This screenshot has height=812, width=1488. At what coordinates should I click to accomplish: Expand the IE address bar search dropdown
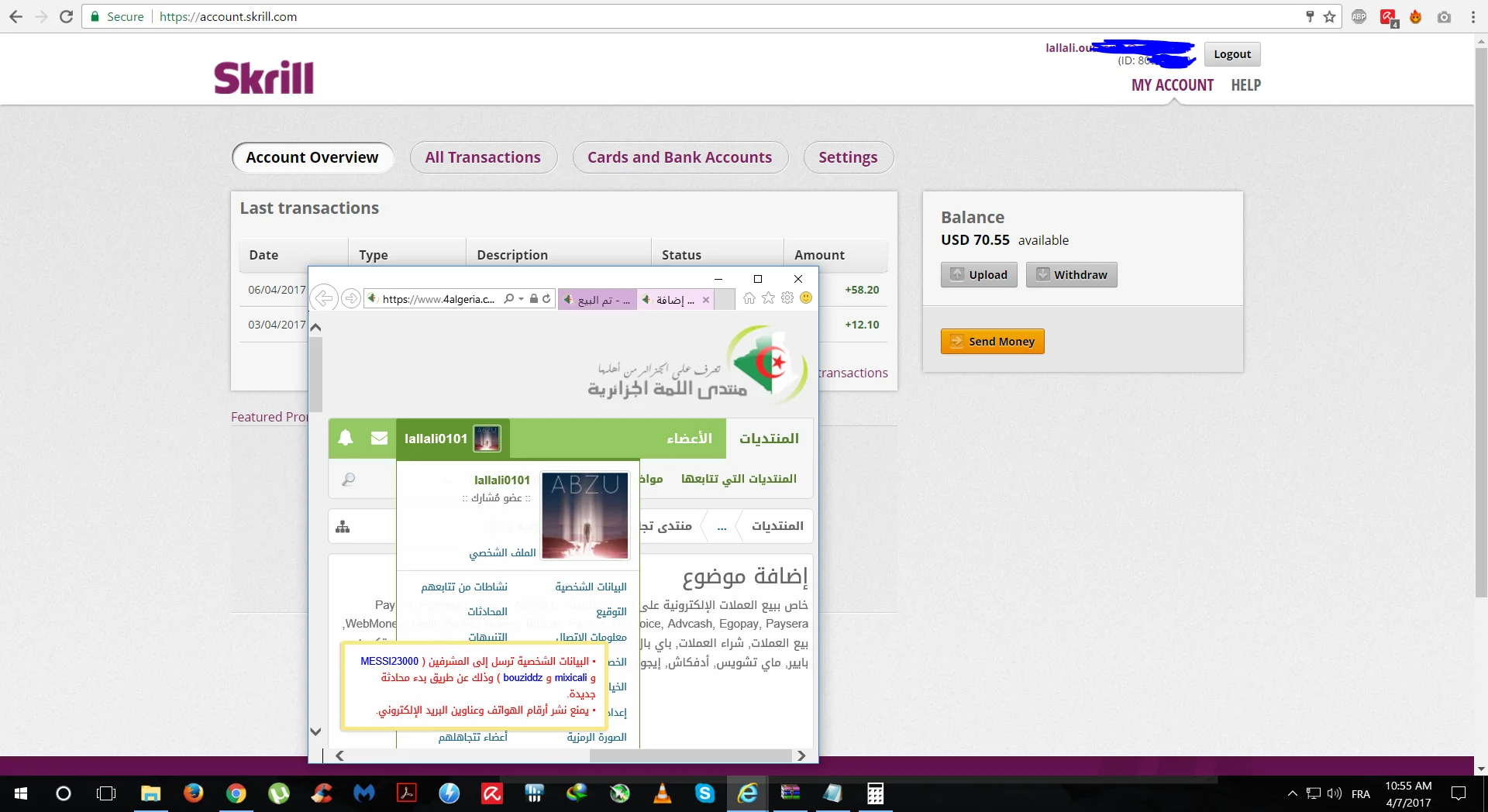[x=522, y=299]
